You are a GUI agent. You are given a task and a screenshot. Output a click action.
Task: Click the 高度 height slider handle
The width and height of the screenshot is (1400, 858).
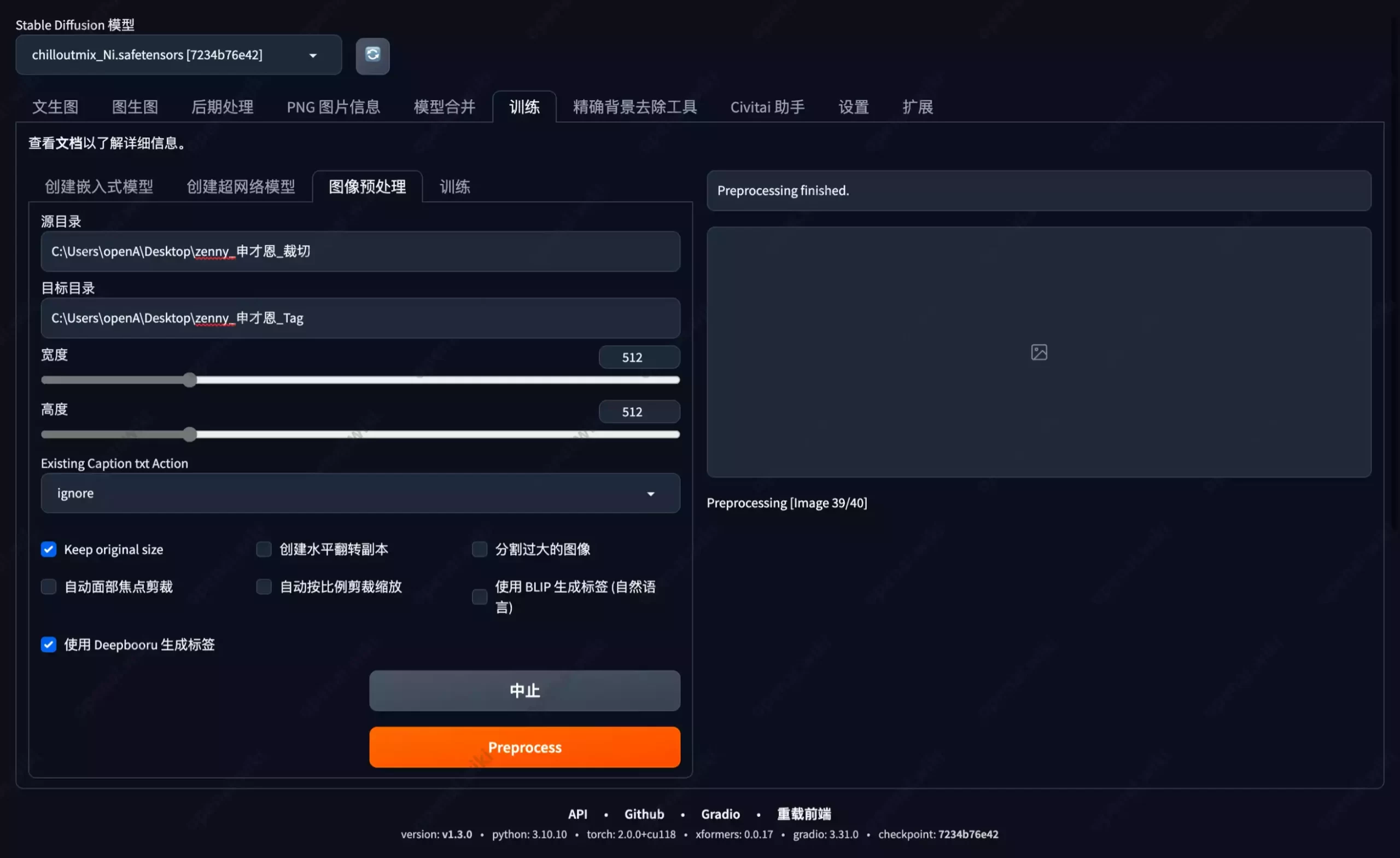190,434
